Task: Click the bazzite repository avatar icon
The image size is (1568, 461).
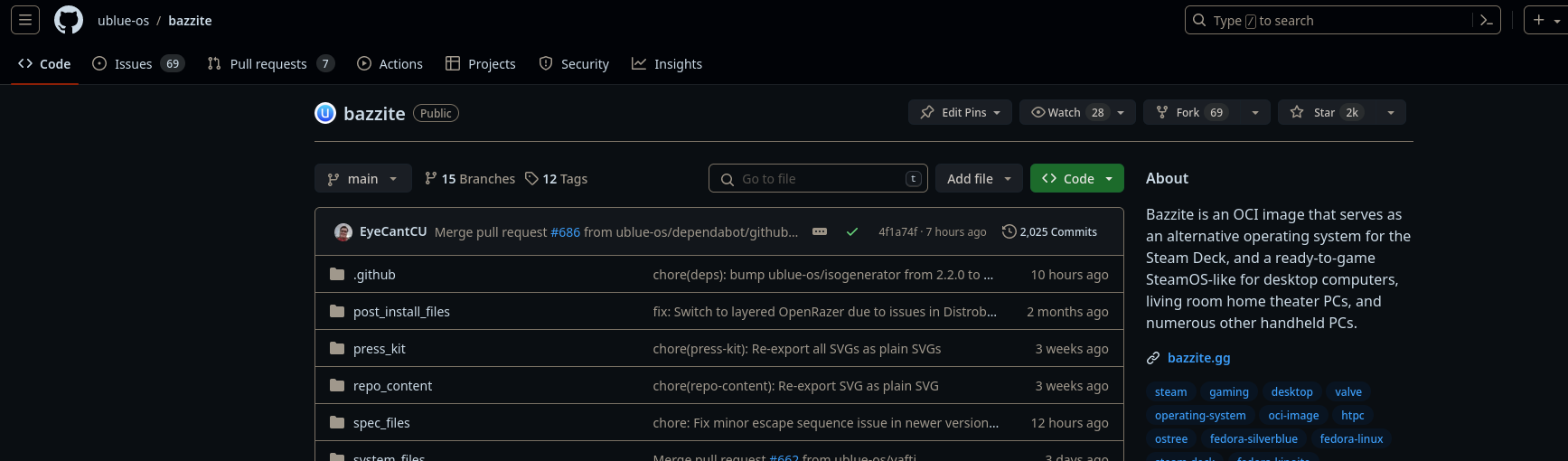Action: click(325, 113)
